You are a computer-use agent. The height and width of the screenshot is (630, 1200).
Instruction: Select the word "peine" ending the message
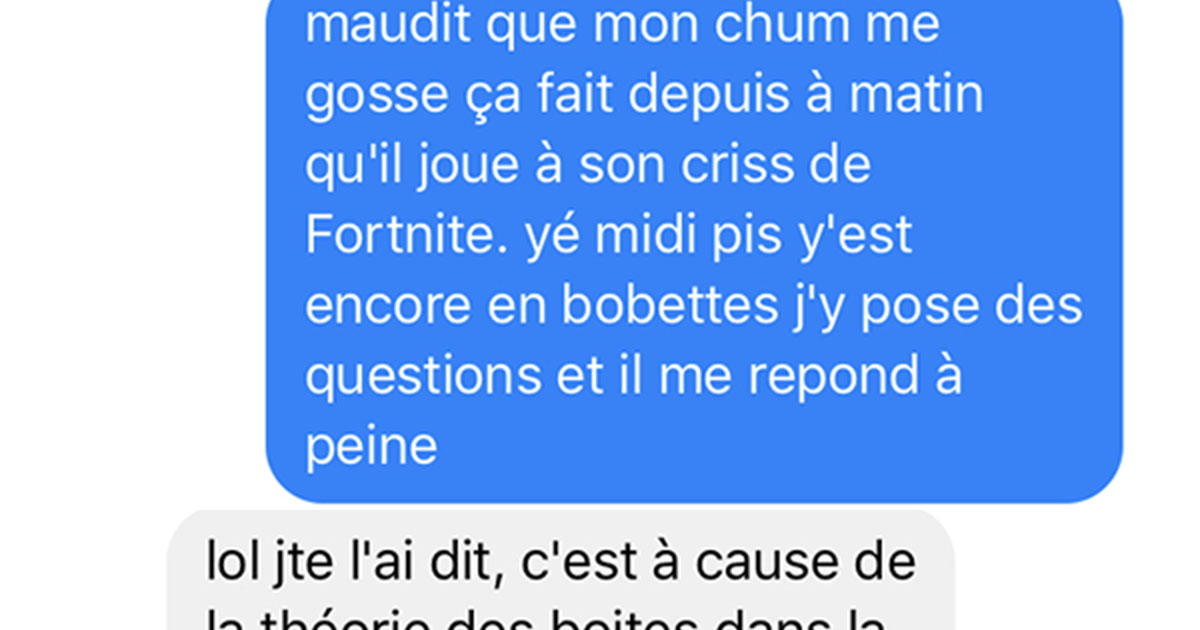(371, 448)
